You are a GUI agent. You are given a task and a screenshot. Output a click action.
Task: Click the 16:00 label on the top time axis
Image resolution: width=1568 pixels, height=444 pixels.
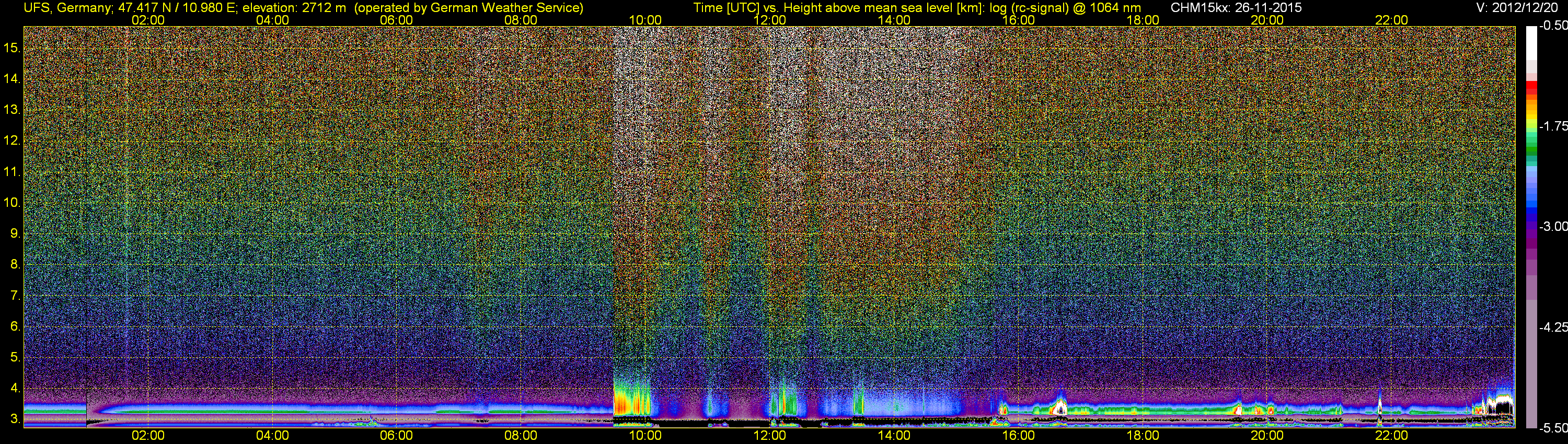(x=1018, y=20)
